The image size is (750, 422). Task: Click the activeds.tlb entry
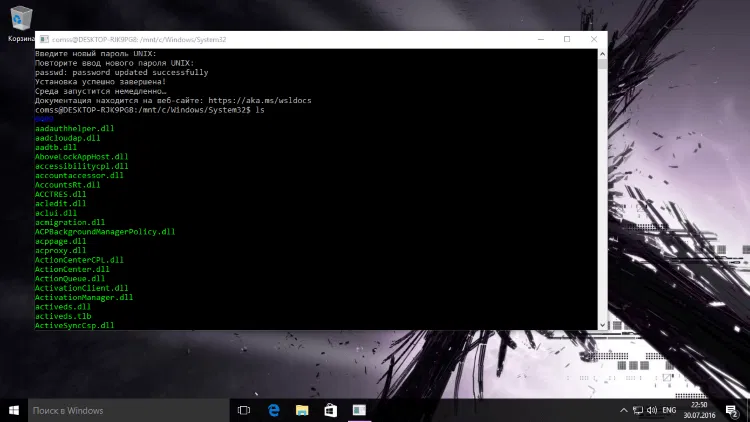(63, 316)
